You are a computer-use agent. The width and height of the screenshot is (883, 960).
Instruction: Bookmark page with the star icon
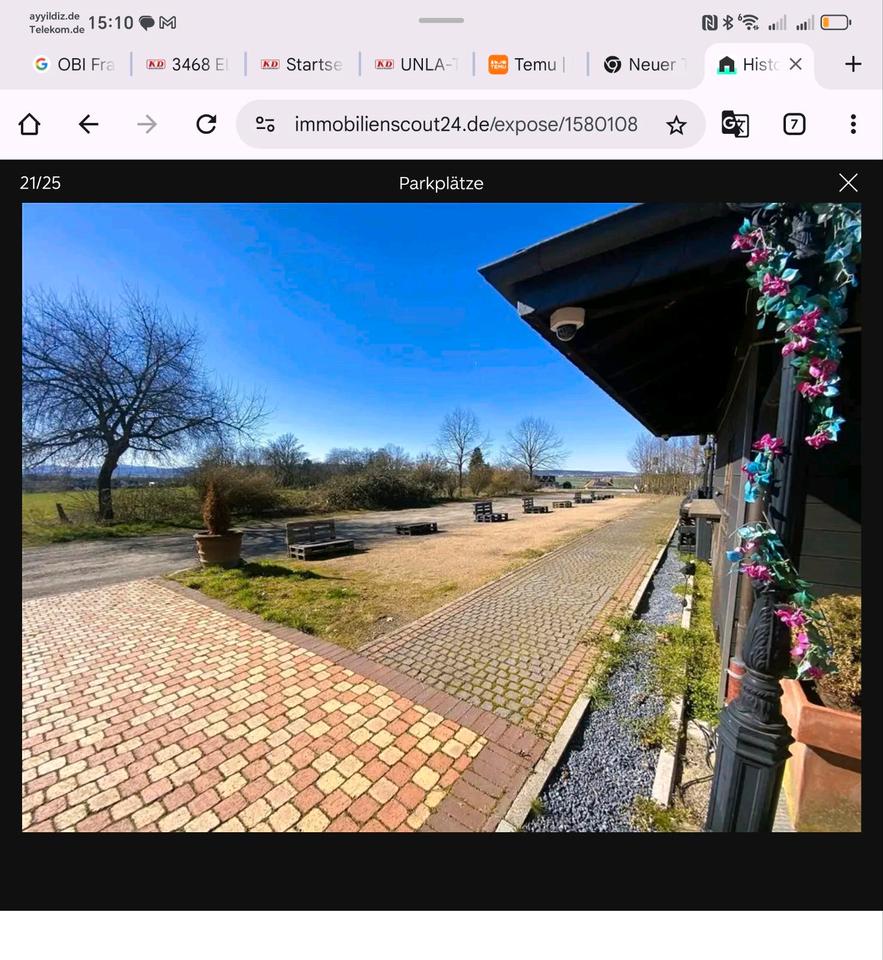click(676, 125)
